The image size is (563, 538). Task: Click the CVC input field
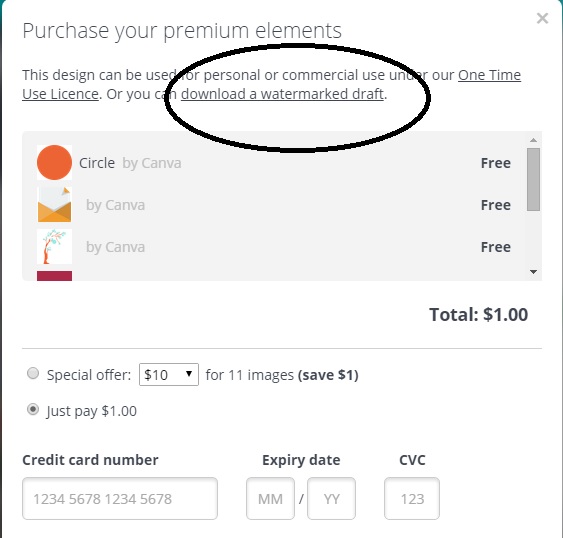(412, 498)
